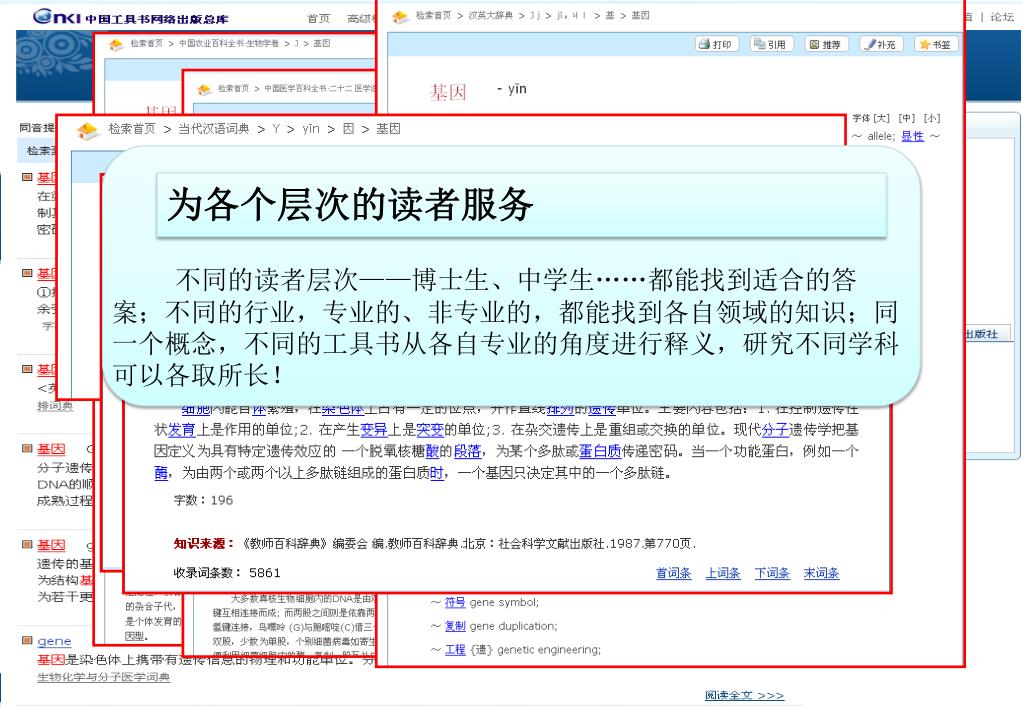1023x708 pixels.
Task: Set font size to 小
Action: [x=932, y=118]
